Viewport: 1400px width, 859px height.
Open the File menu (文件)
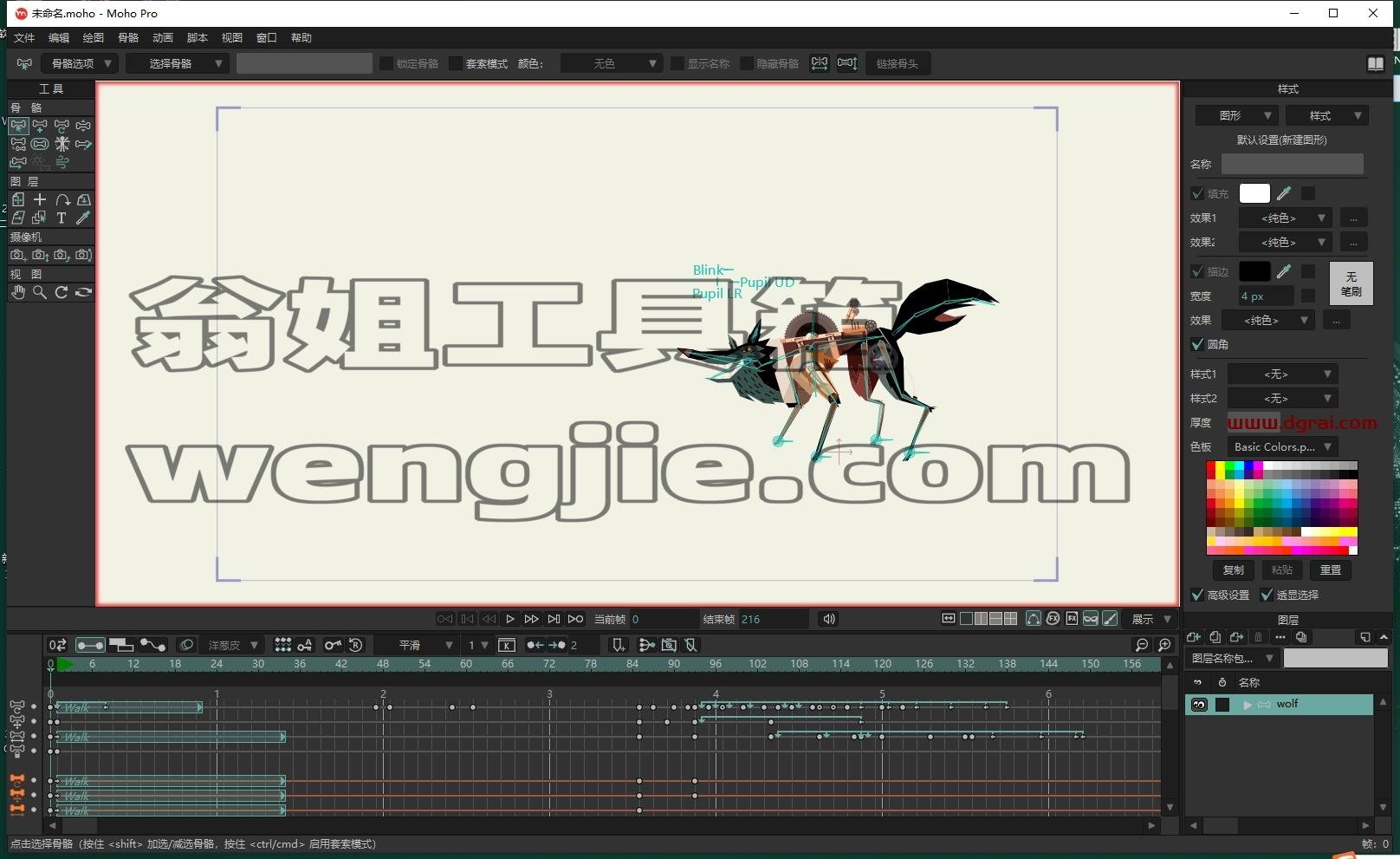(x=24, y=37)
